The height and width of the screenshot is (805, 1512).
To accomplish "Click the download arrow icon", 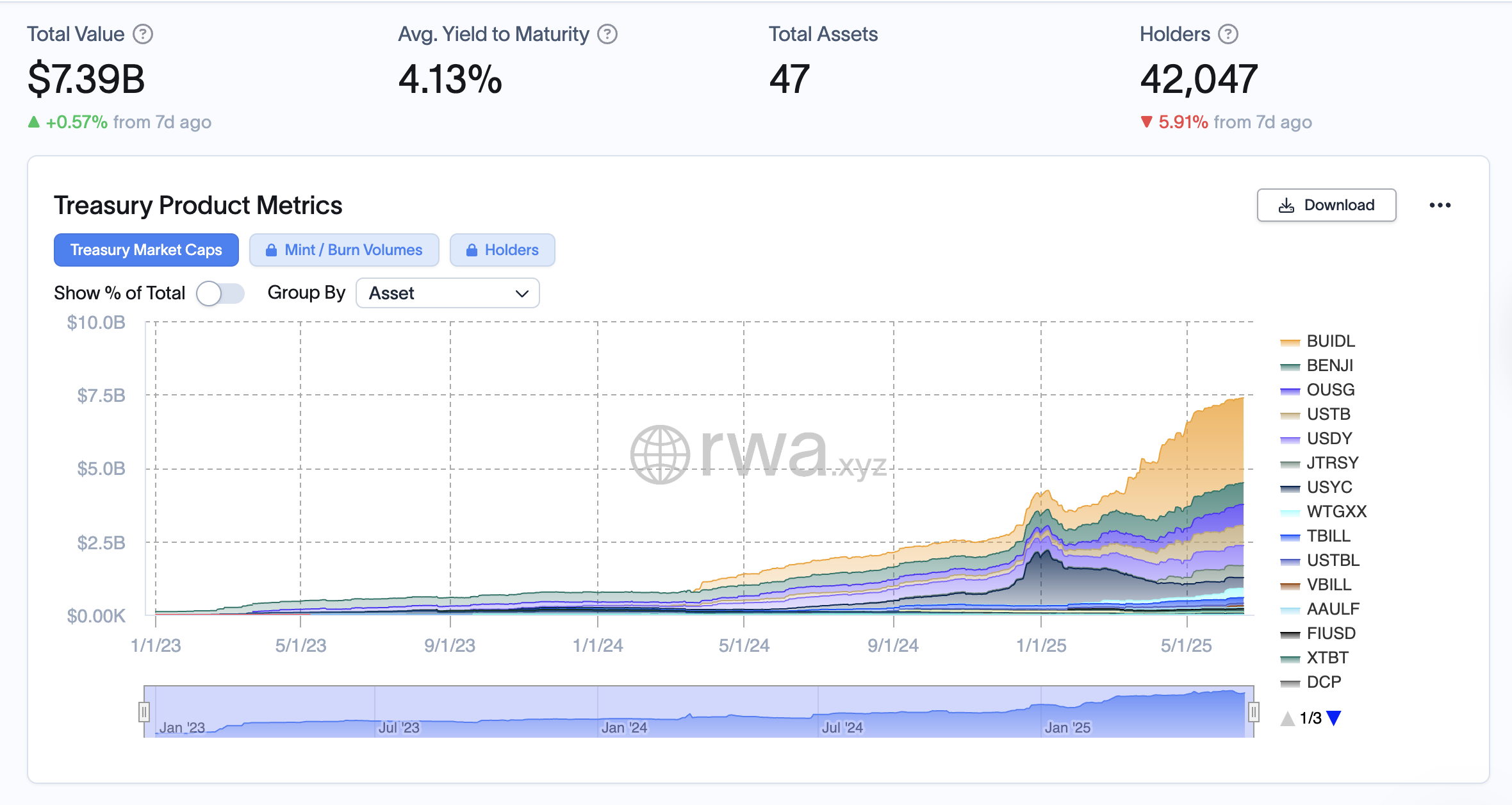I will tap(1285, 205).
